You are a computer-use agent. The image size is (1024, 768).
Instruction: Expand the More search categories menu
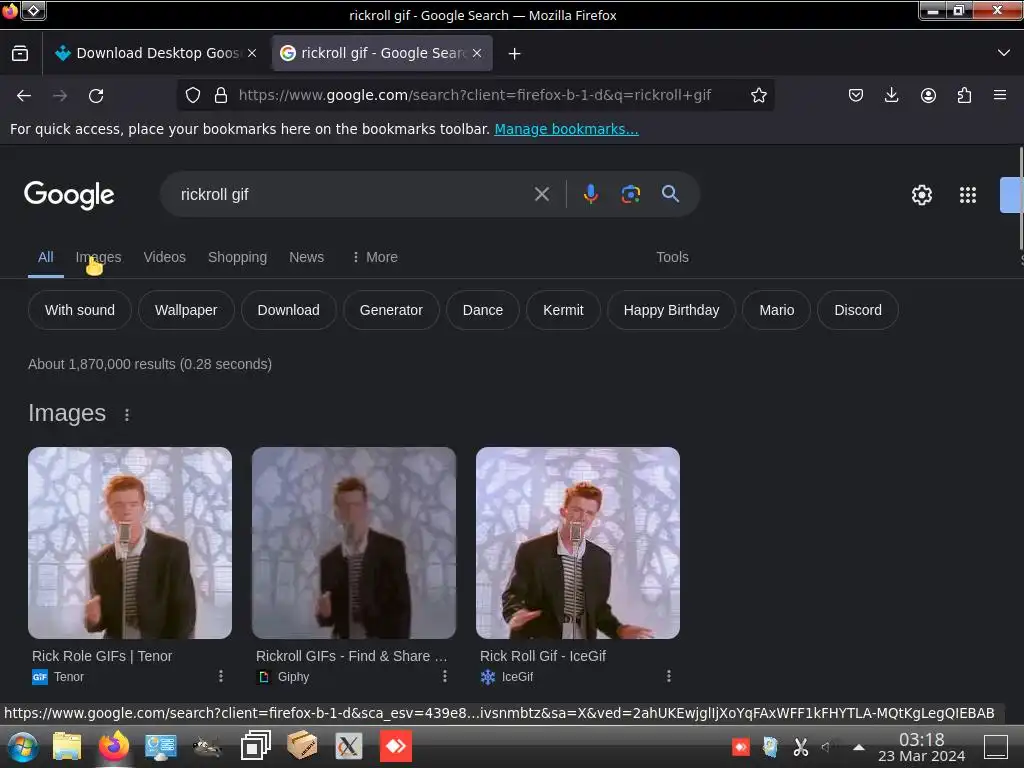(375, 257)
